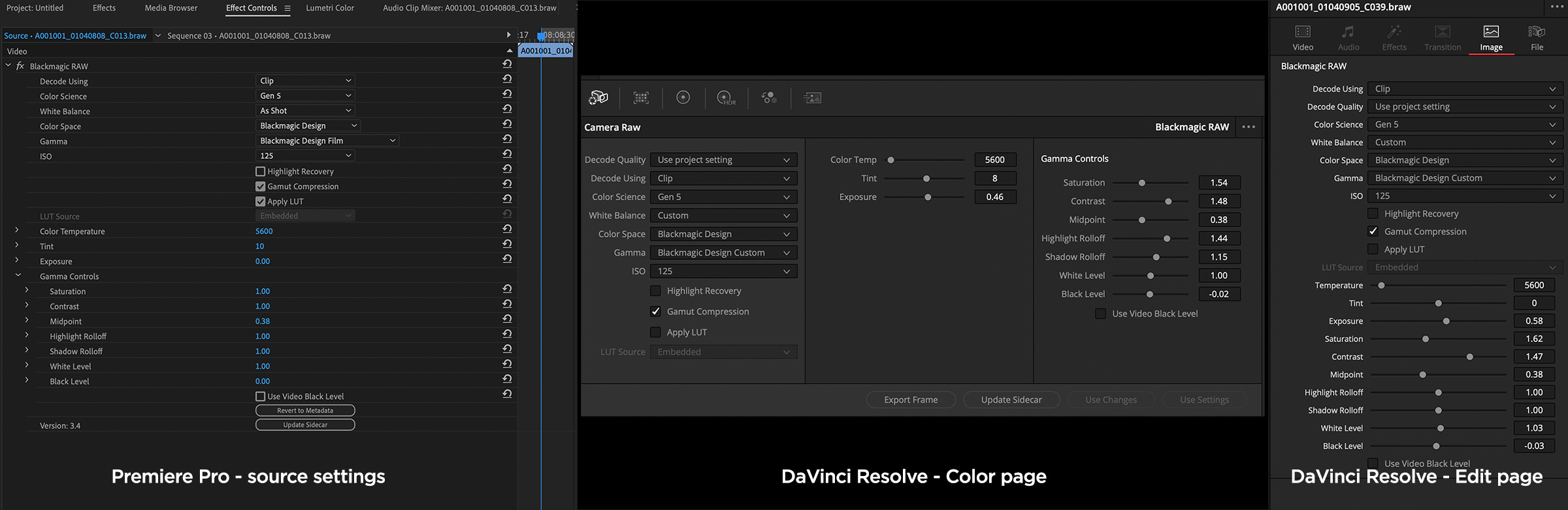
Task: Open the Camera Raw palette icon in Resolve
Action: pyautogui.click(x=598, y=97)
